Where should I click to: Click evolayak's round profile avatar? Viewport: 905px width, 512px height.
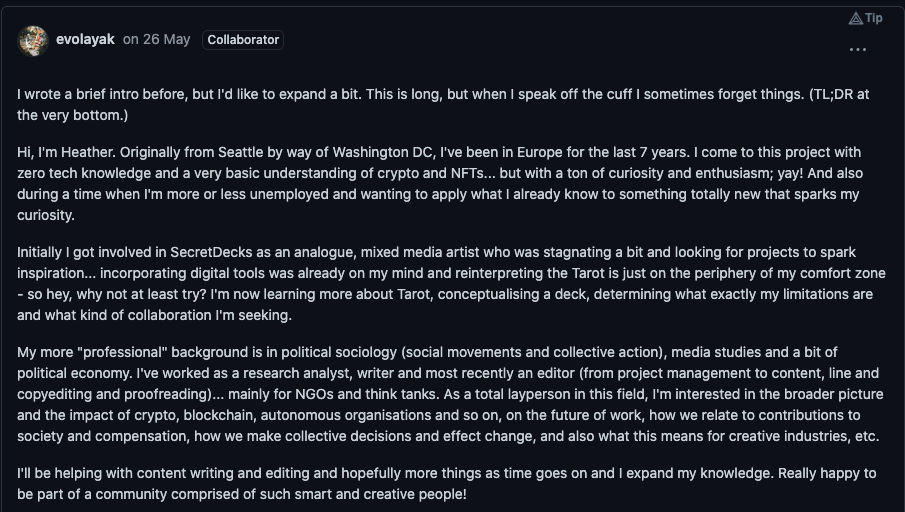pos(33,40)
